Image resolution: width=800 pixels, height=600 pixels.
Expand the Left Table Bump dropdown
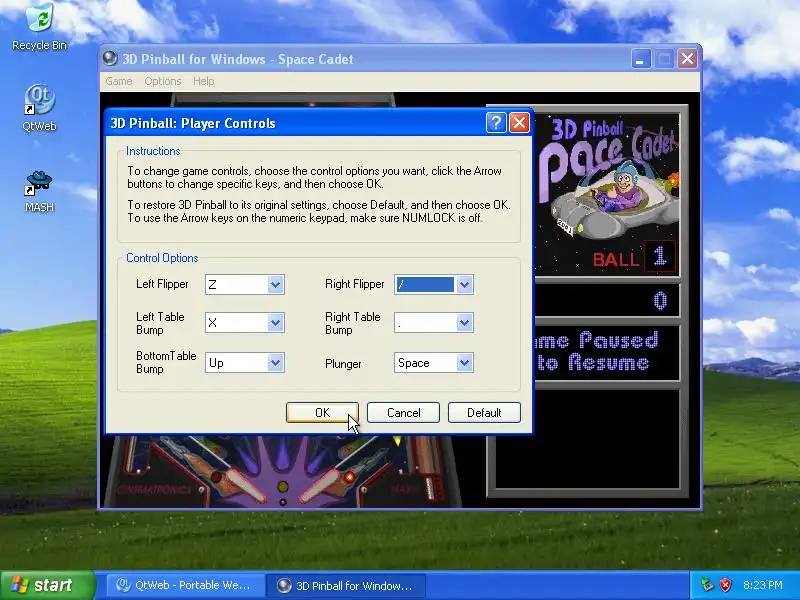coord(275,323)
